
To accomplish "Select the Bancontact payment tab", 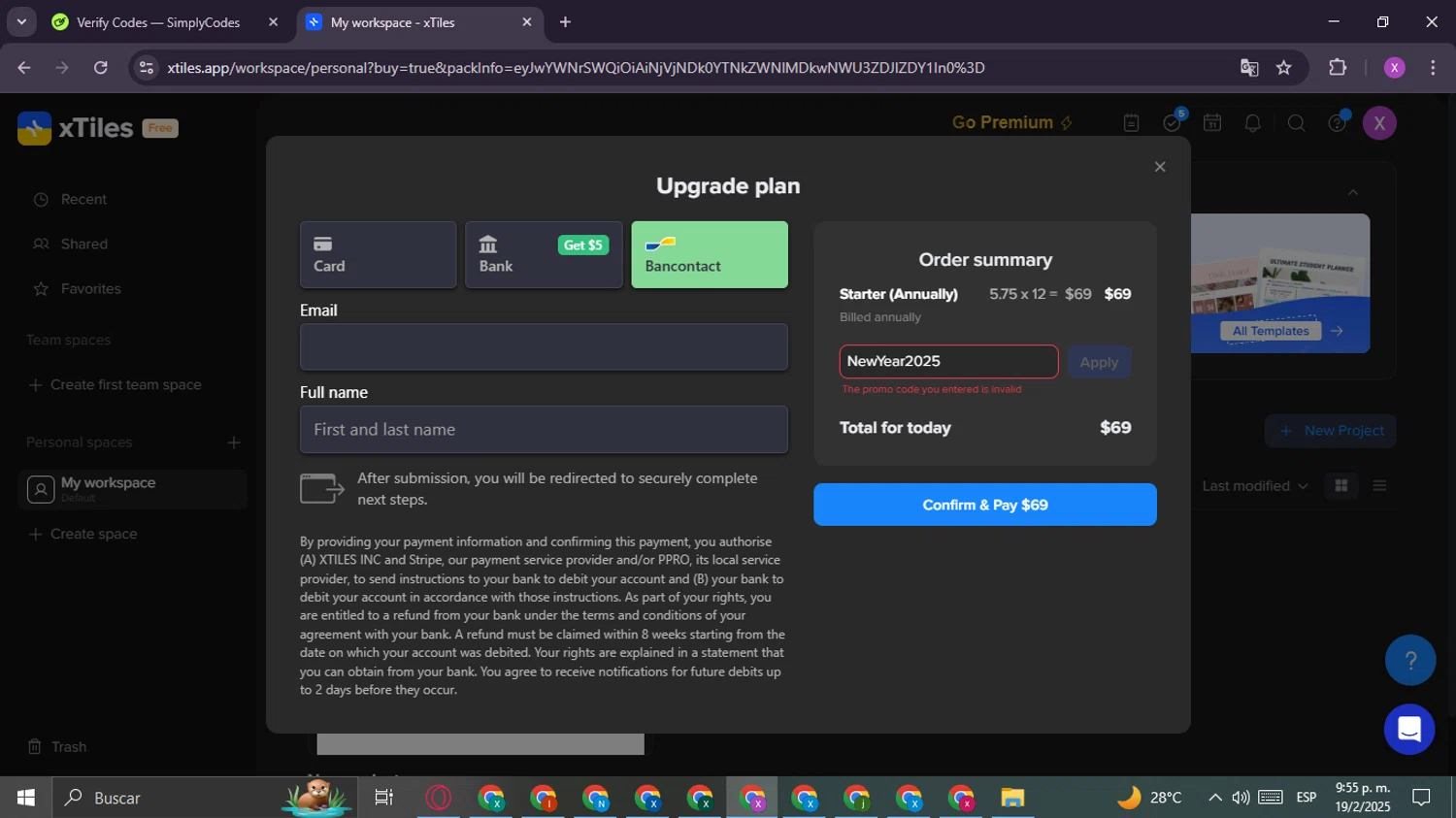I will pos(710,254).
